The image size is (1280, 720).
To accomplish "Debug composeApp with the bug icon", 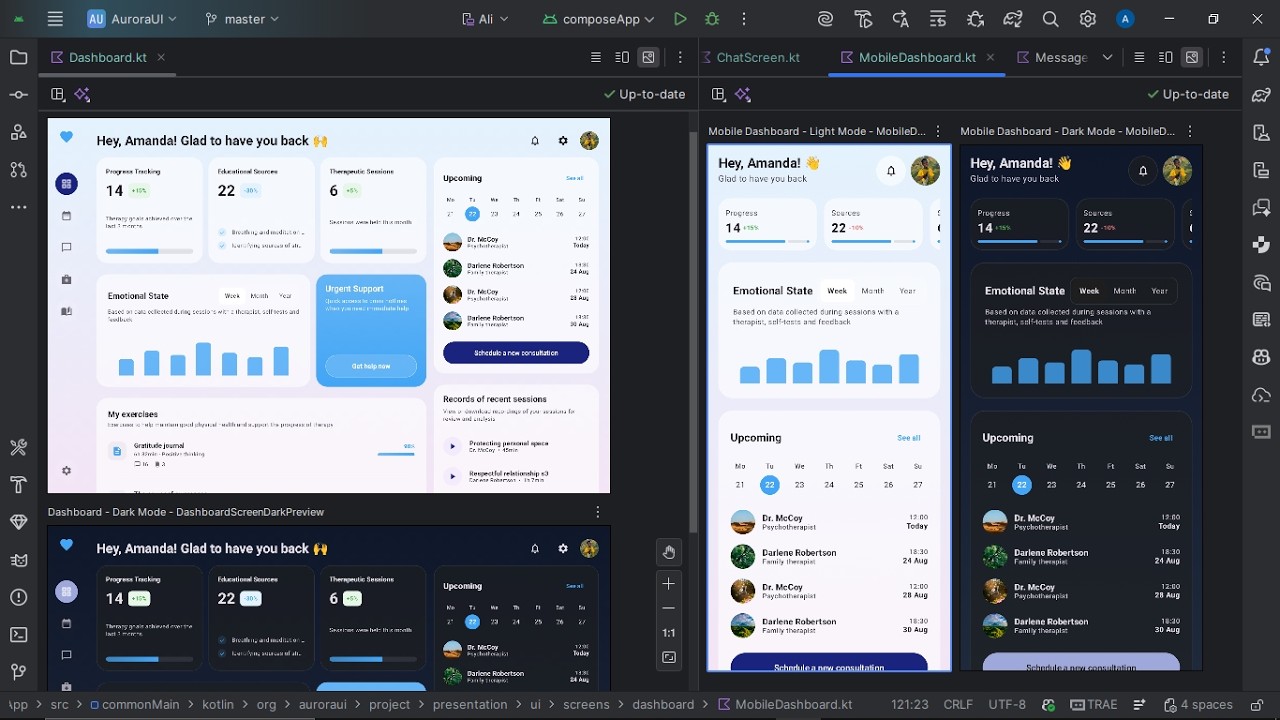I will (712, 19).
